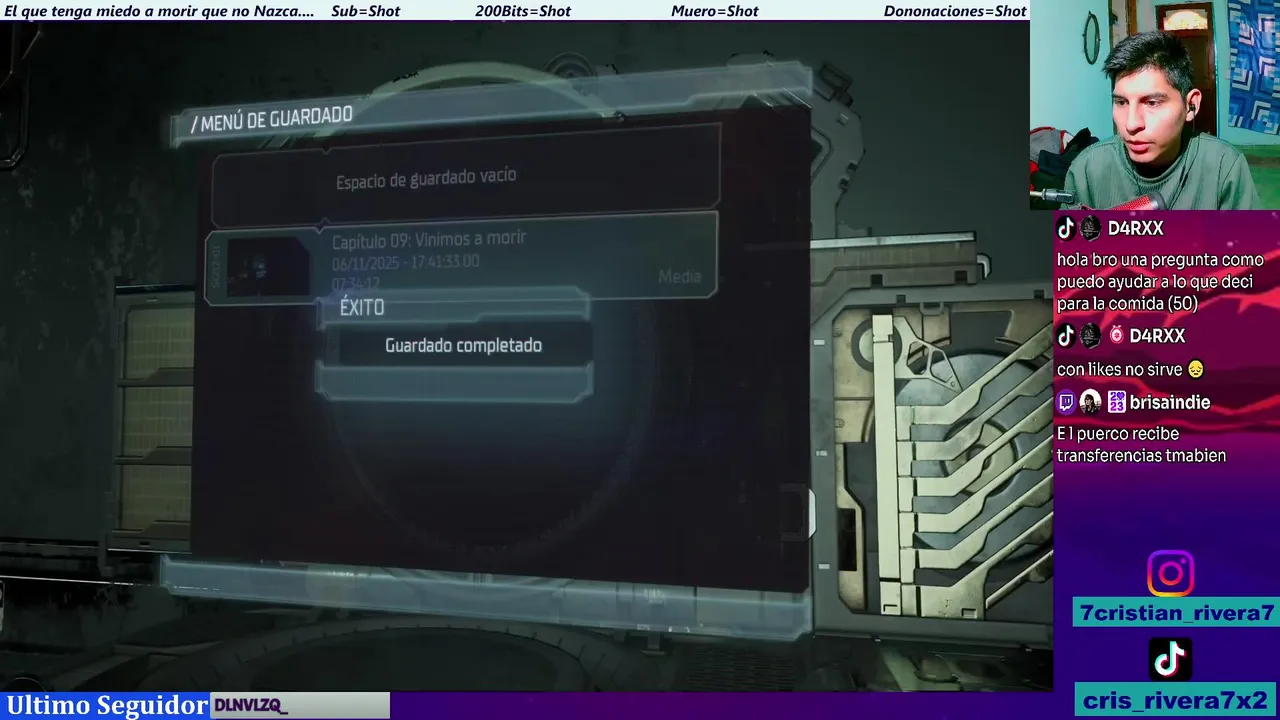Viewport: 1280px width, 720px height.
Task: Click the large Instagram logo icon
Action: (1170, 574)
